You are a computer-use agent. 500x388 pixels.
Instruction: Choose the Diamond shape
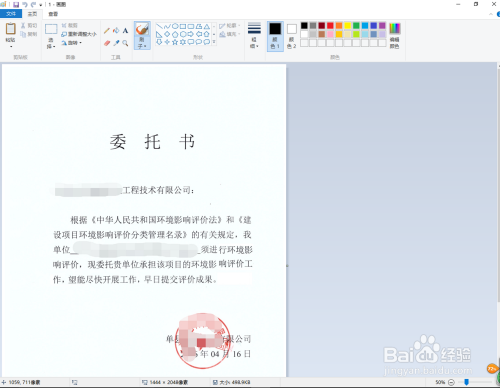(x=167, y=34)
